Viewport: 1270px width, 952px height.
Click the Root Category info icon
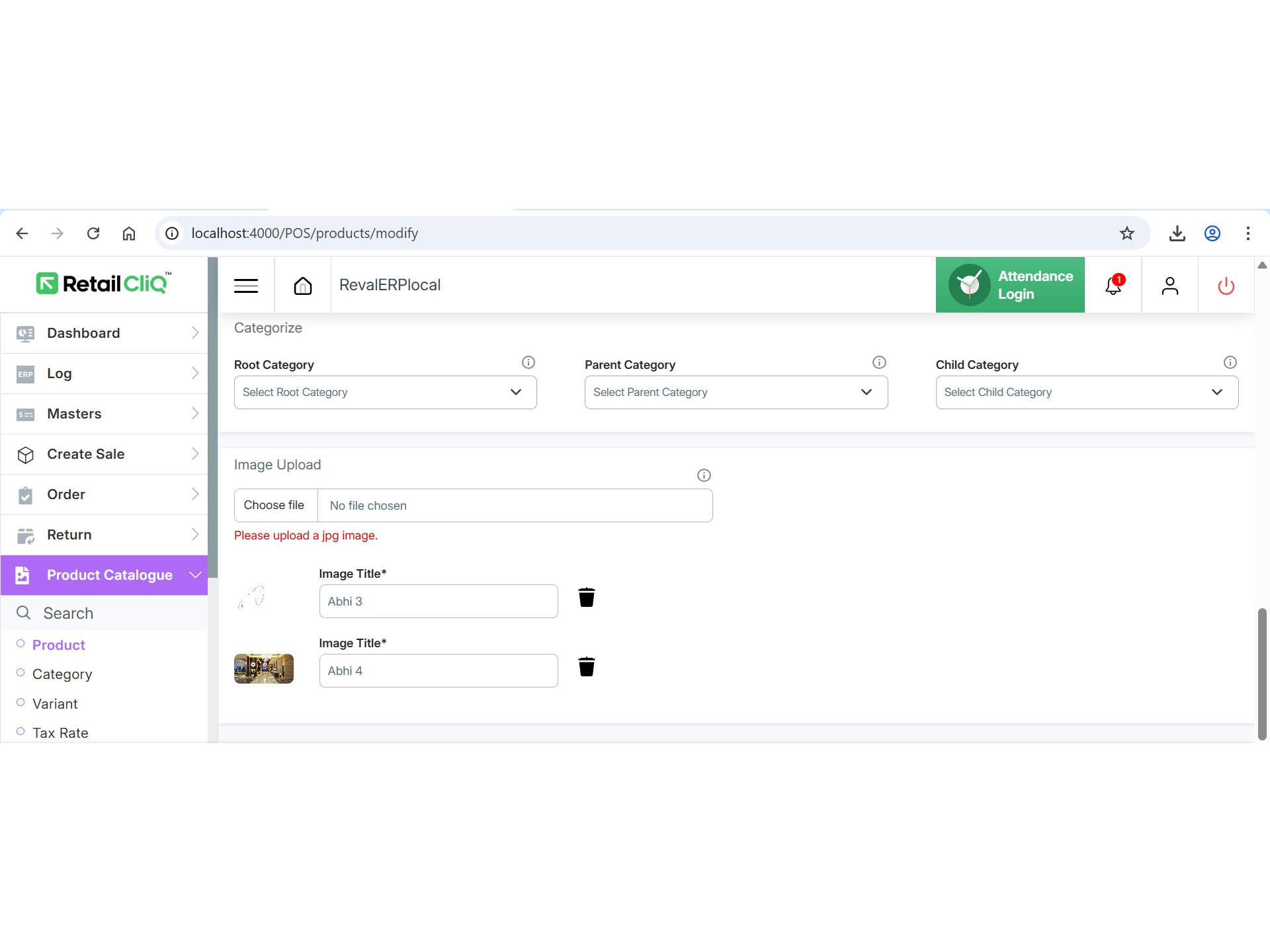[528, 362]
